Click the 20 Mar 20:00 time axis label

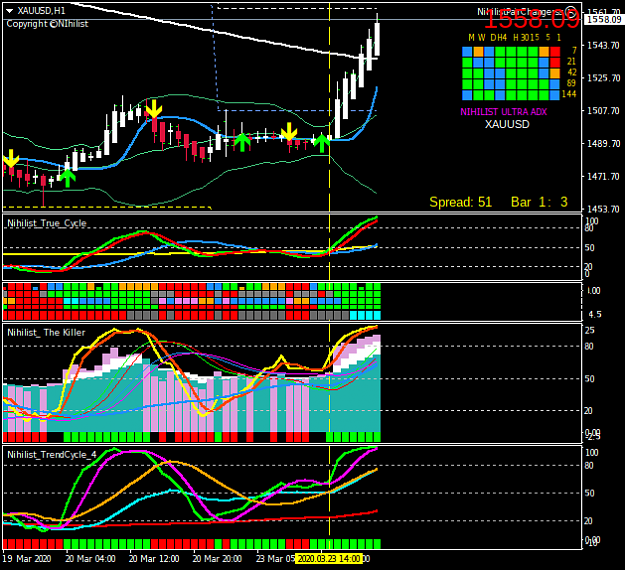coord(217,559)
